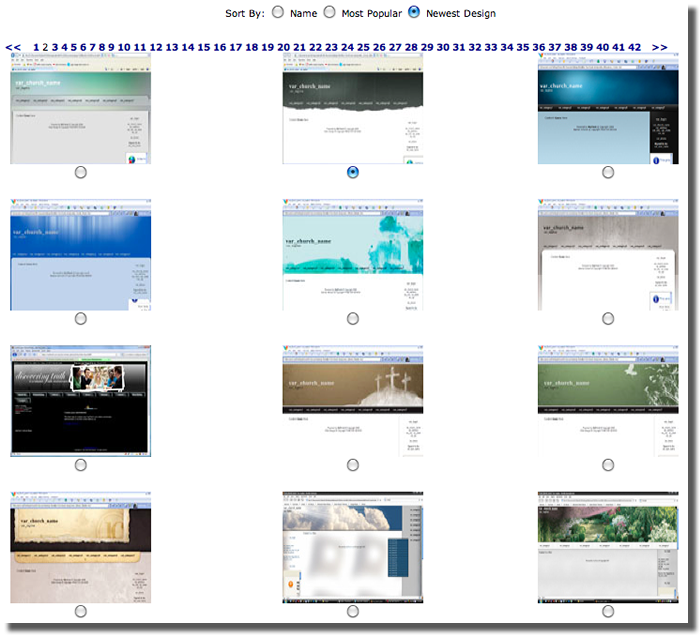
Task: Select the Newest Design sort option
Action: click(x=414, y=13)
